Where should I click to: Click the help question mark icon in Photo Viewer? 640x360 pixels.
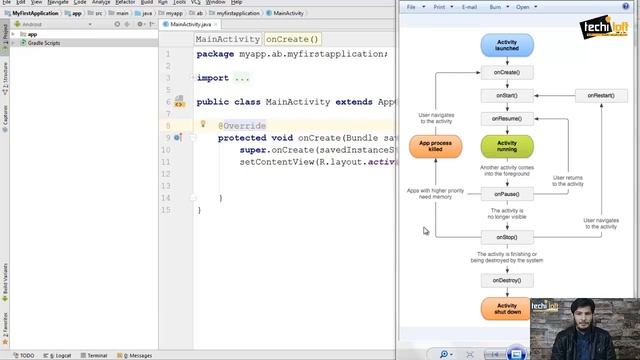point(626,6)
